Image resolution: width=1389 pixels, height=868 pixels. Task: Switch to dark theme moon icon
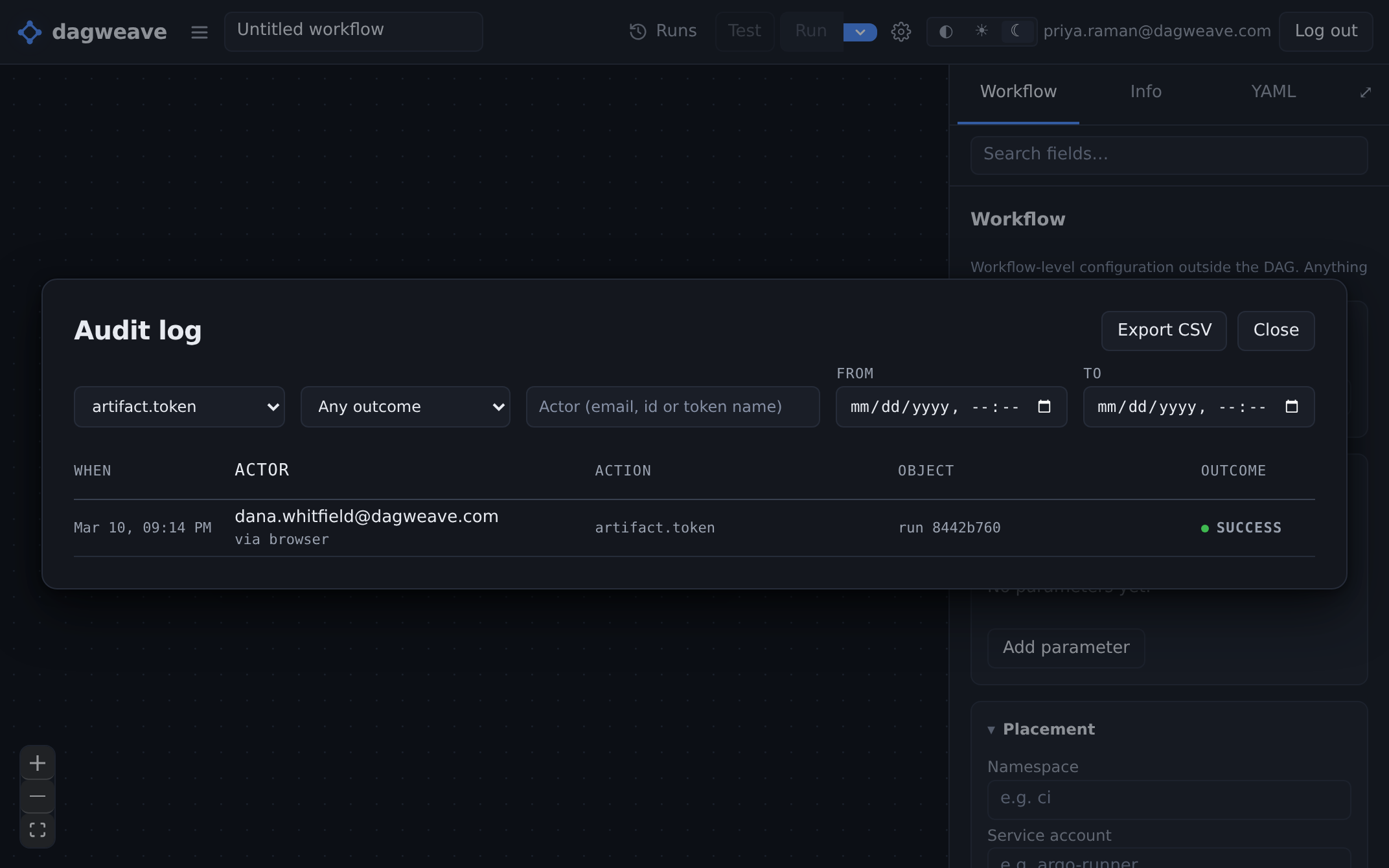[x=1016, y=31]
